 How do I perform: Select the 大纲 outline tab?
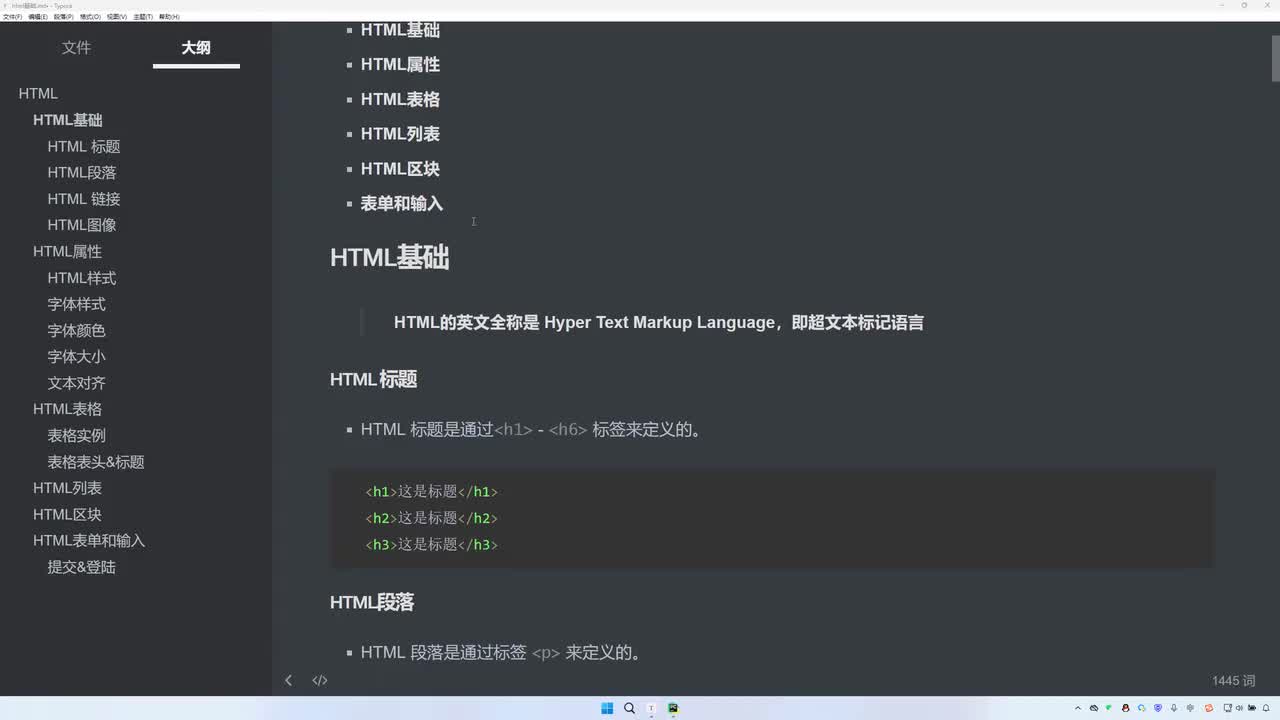[196, 47]
